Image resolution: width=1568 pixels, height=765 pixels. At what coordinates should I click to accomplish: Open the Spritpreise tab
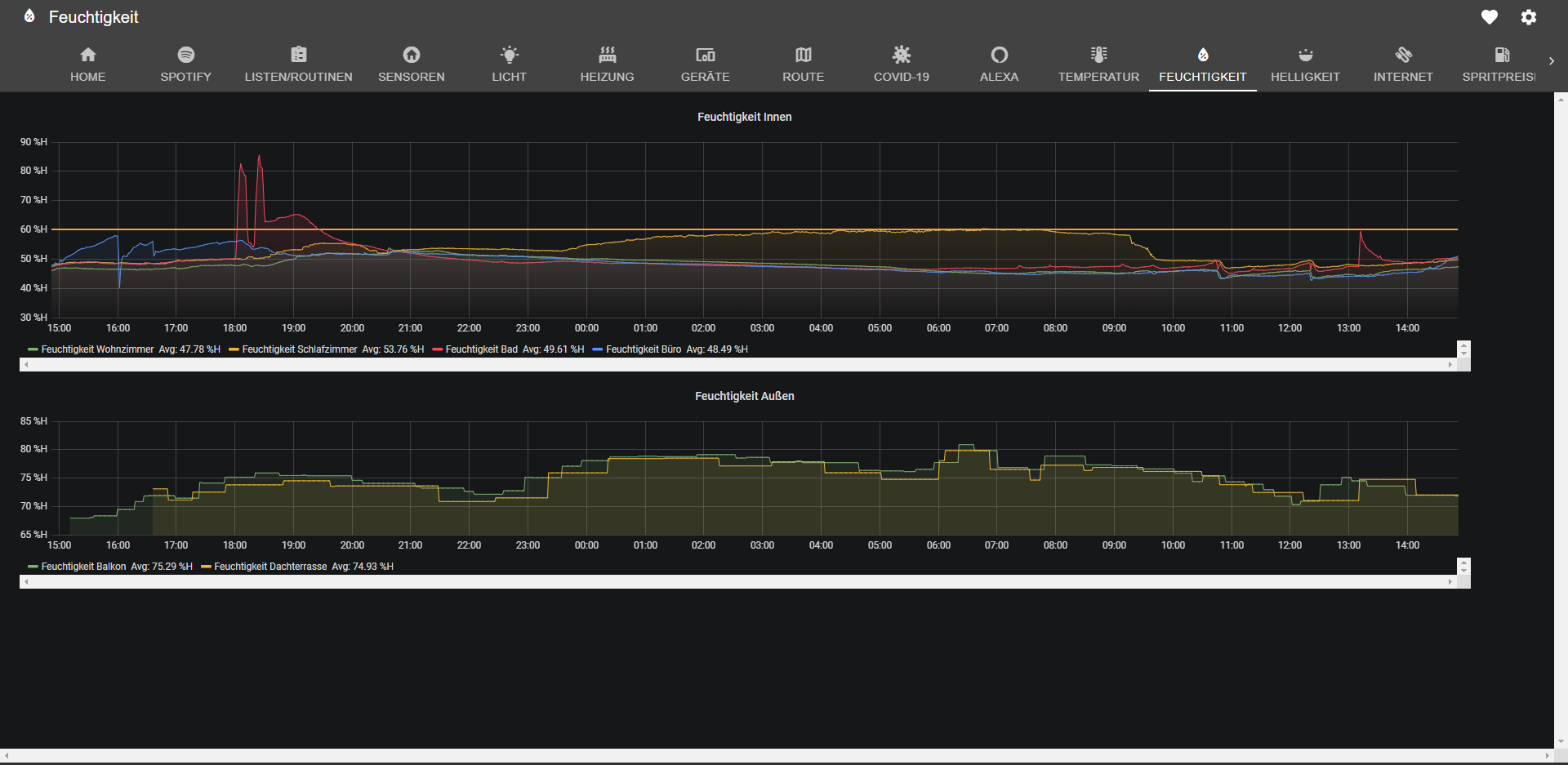pyautogui.click(x=1499, y=66)
